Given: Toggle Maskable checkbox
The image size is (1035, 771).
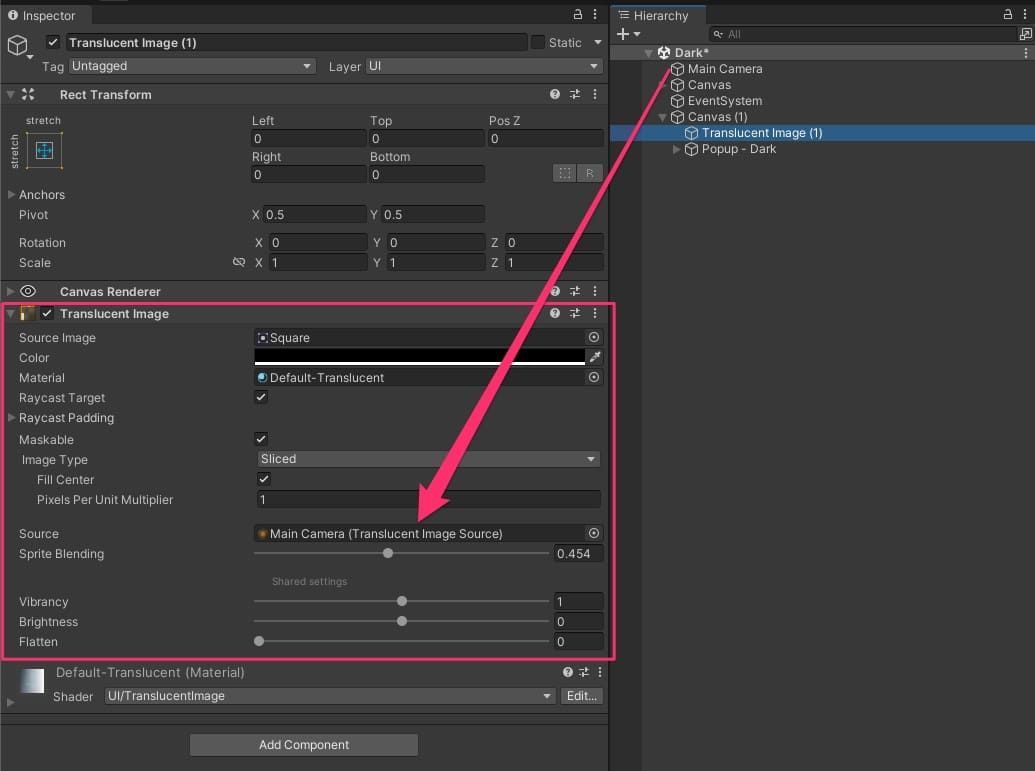Looking at the screenshot, I should click(261, 439).
